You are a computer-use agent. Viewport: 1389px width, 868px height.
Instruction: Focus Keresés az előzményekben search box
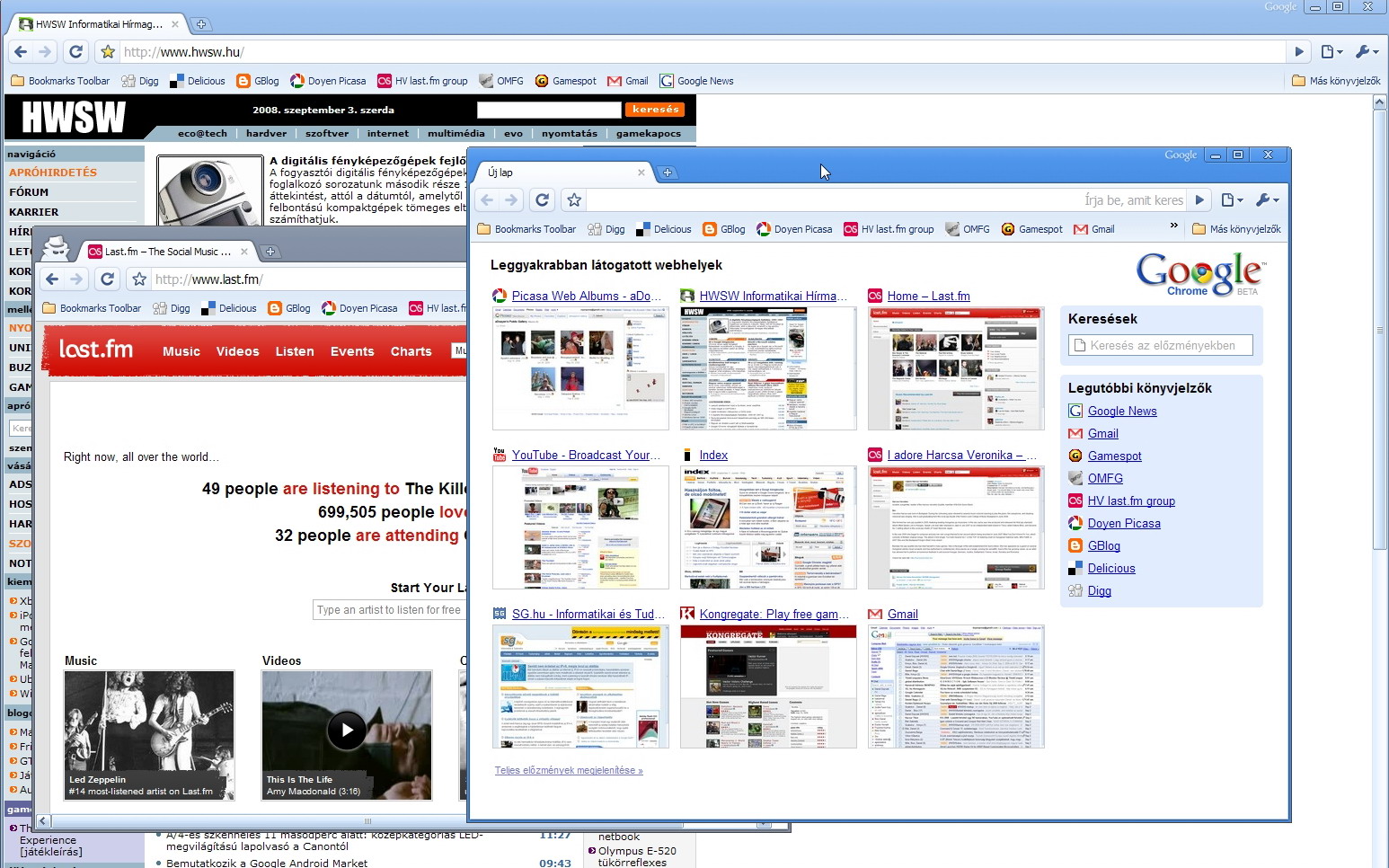coord(1161,345)
